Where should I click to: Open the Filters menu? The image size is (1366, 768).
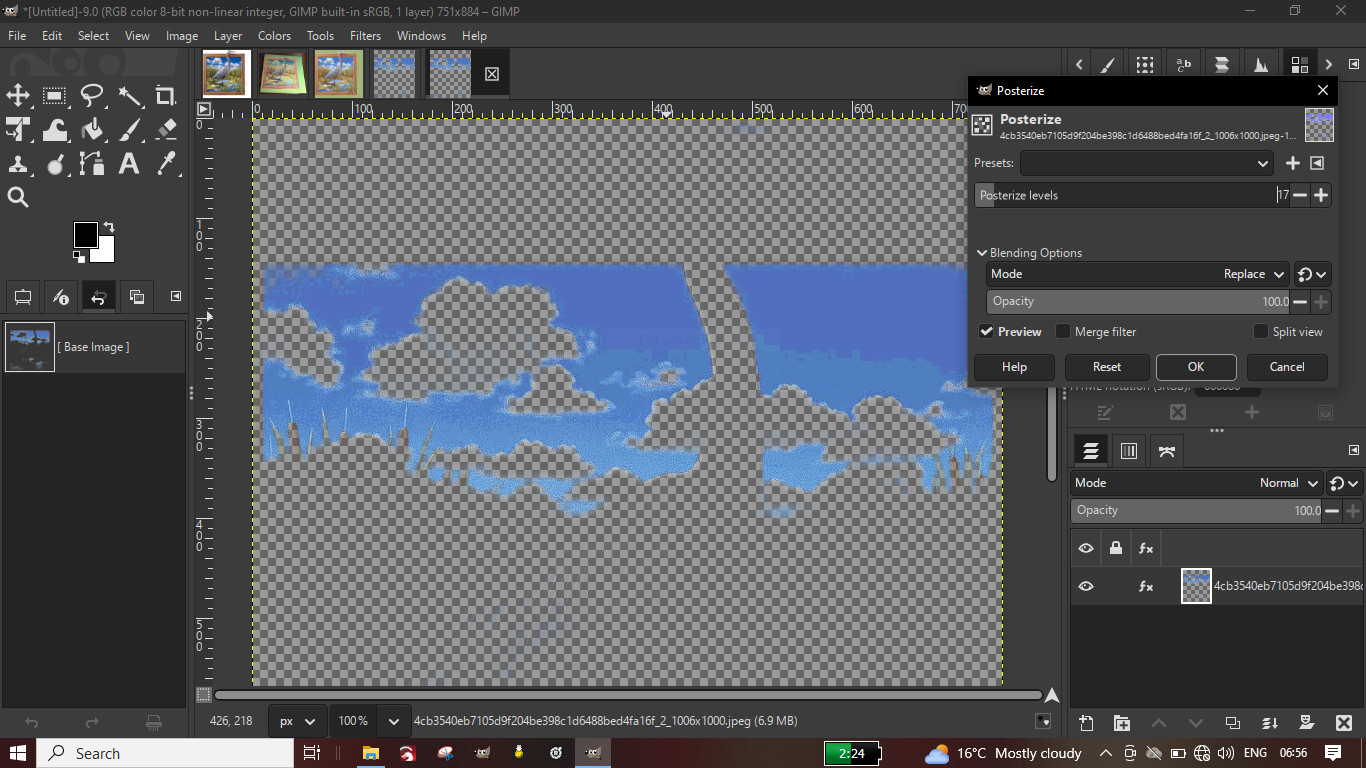tap(365, 35)
